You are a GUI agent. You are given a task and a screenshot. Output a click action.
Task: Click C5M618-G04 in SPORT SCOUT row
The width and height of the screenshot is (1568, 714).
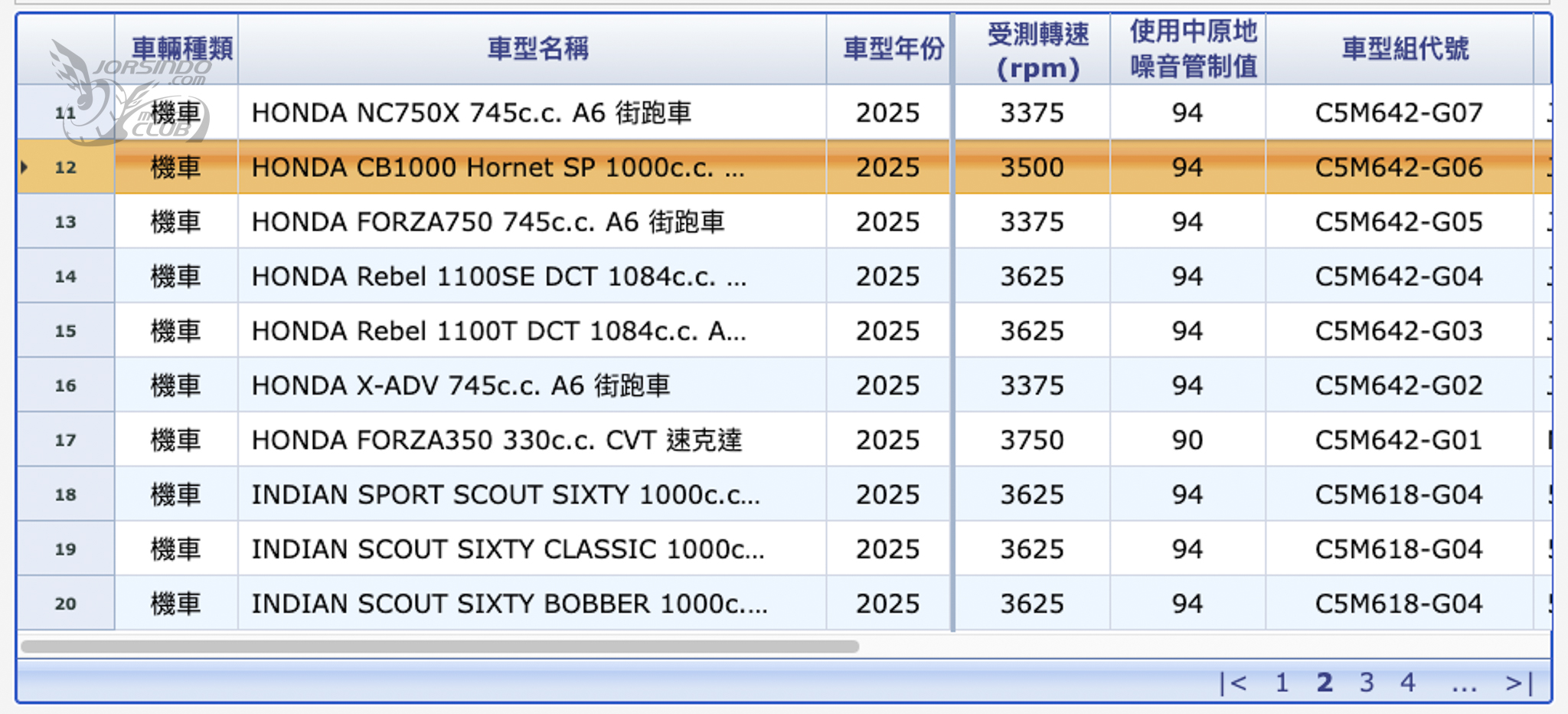click(1399, 494)
